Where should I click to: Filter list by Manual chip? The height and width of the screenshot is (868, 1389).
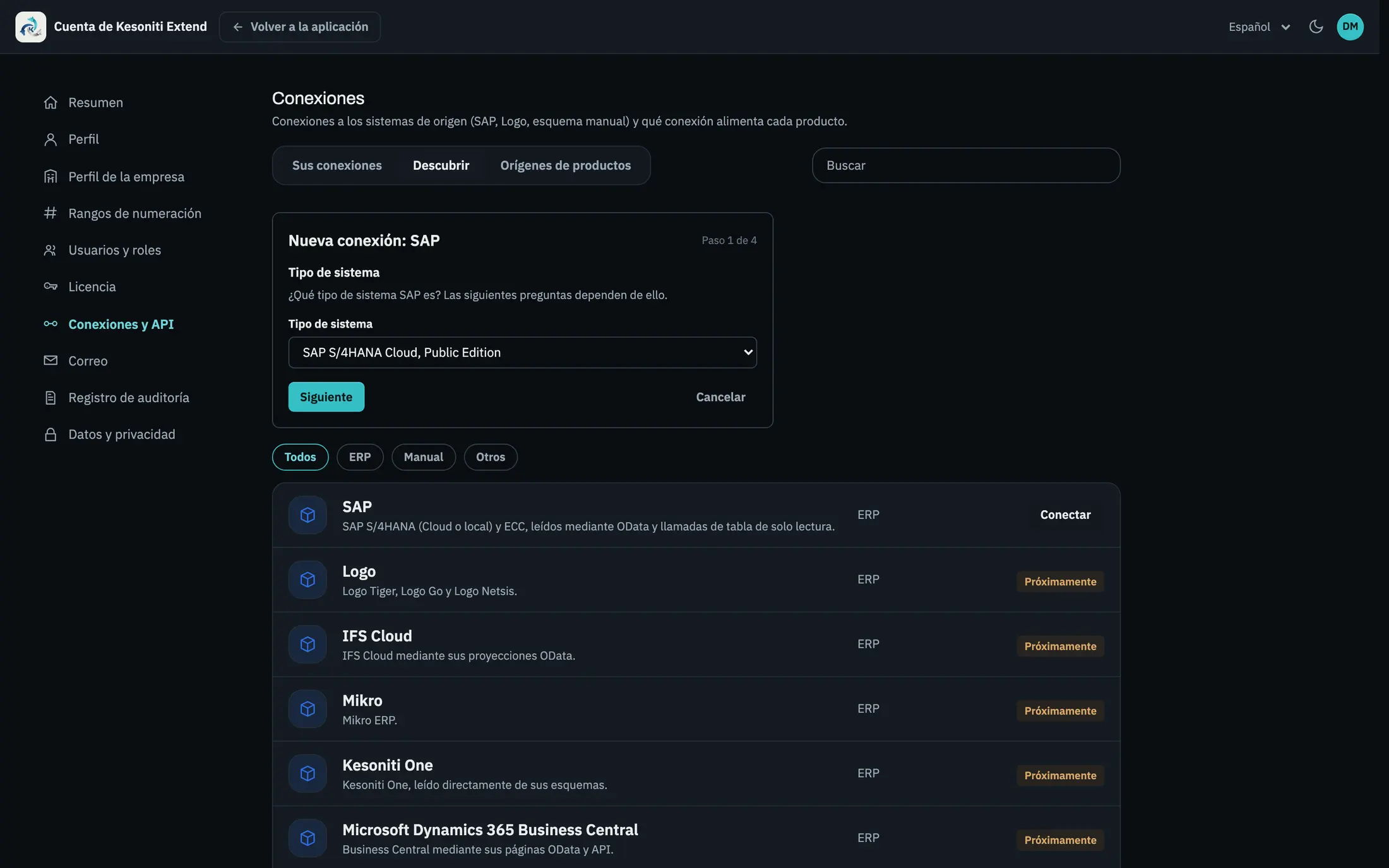pos(423,457)
